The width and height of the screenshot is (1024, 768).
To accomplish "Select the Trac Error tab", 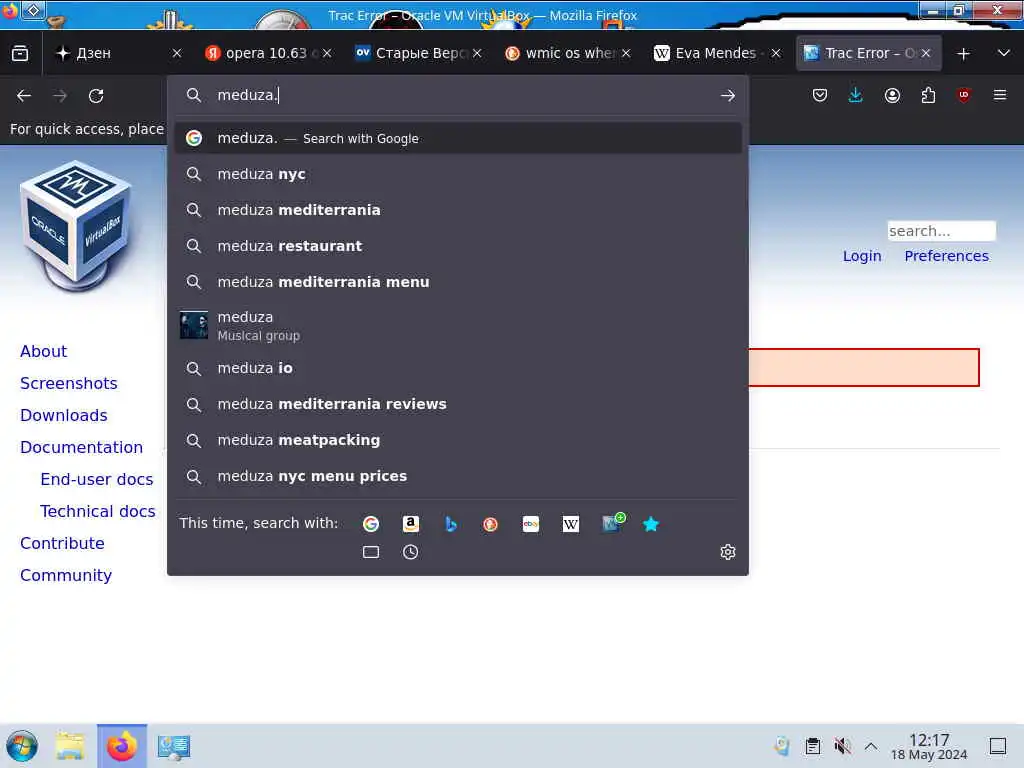I will pos(869,53).
